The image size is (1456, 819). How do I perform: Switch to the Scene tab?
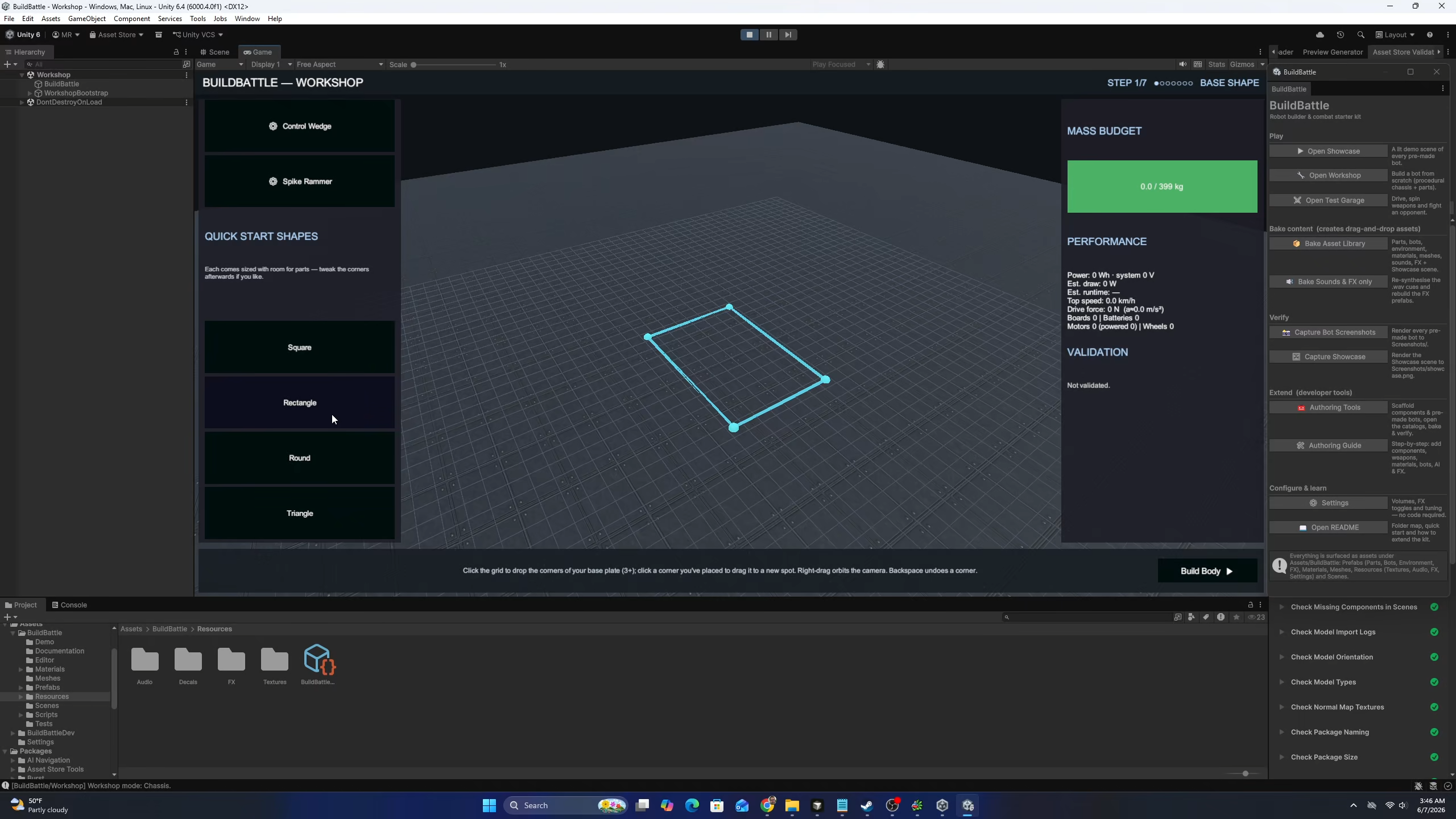click(x=215, y=52)
